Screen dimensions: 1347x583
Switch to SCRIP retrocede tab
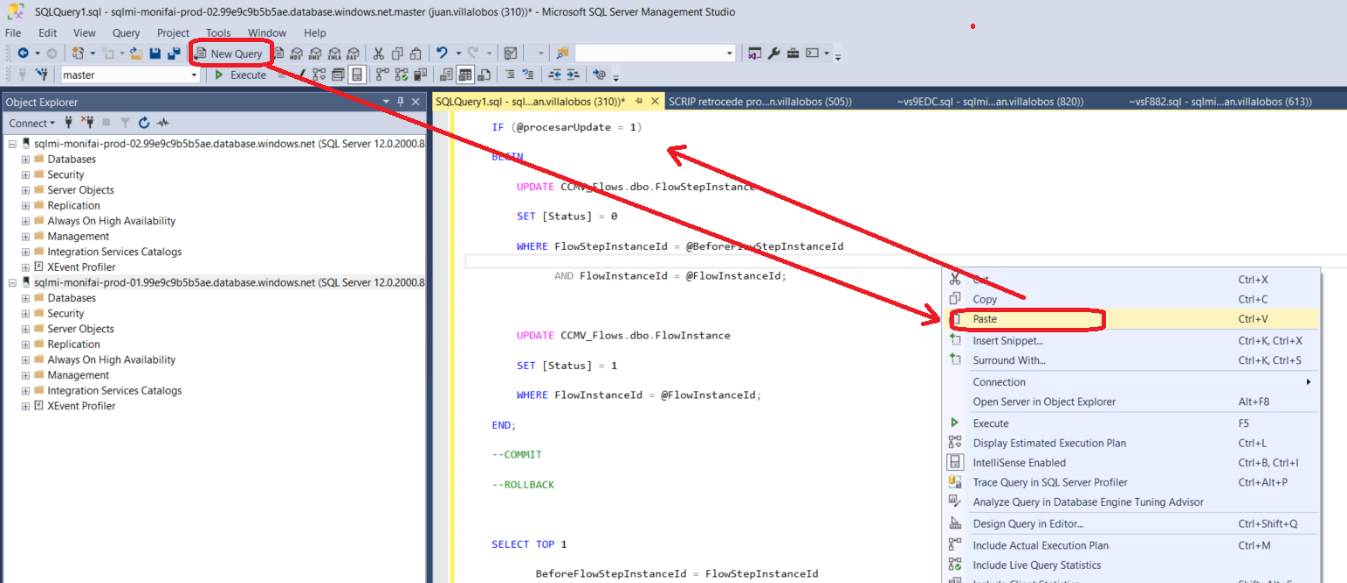click(760, 102)
